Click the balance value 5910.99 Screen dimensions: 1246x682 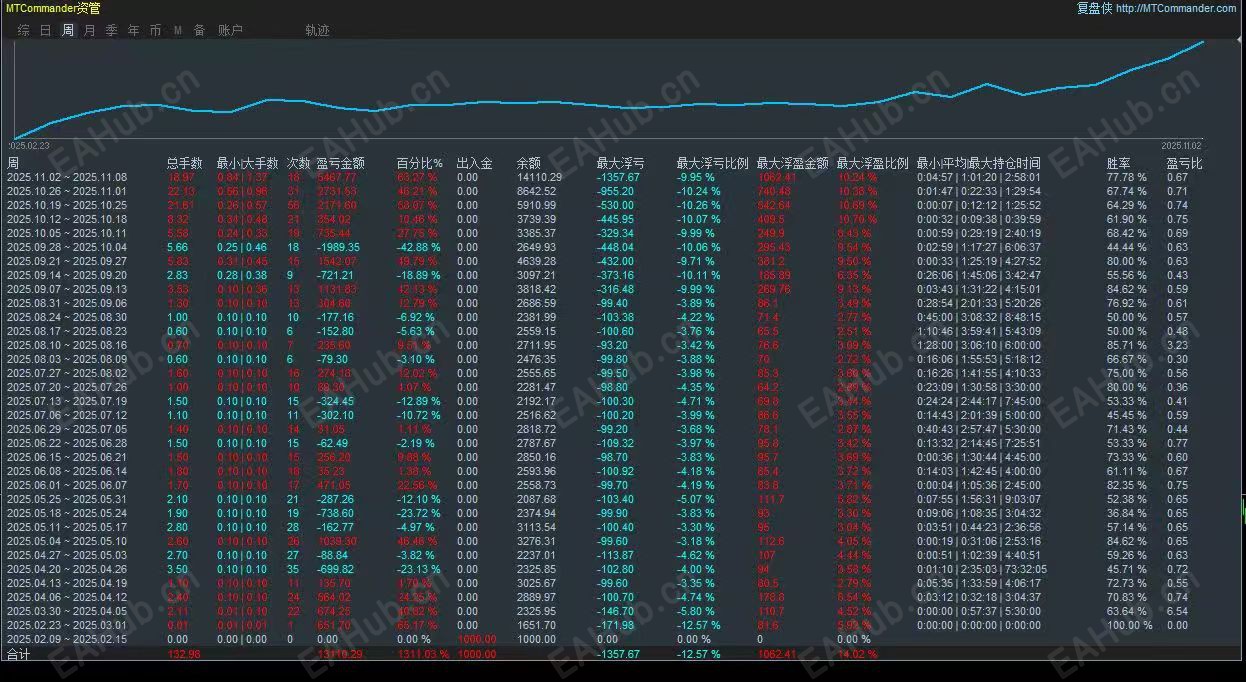(536, 205)
